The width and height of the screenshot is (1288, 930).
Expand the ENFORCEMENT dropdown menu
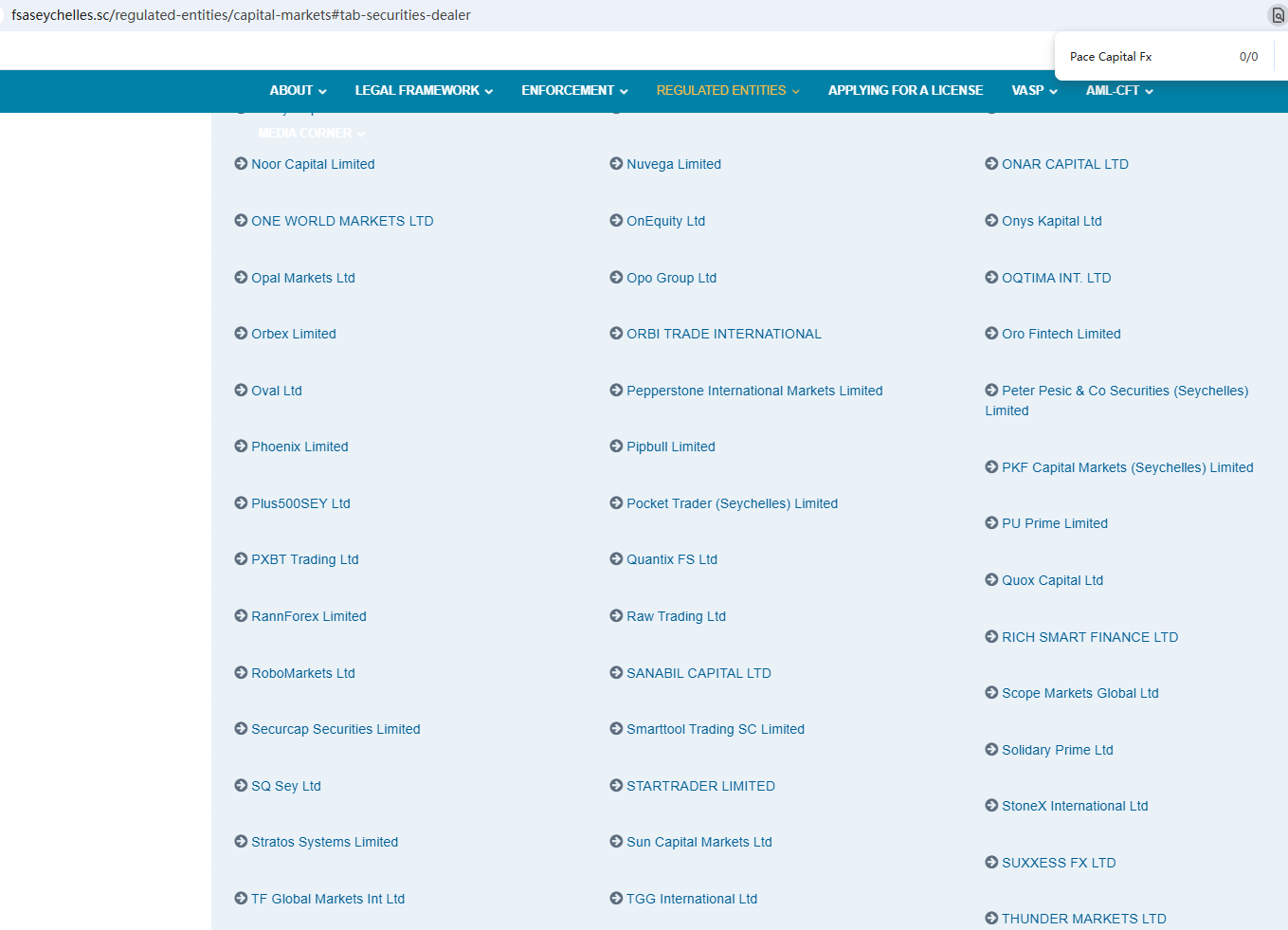click(x=574, y=91)
